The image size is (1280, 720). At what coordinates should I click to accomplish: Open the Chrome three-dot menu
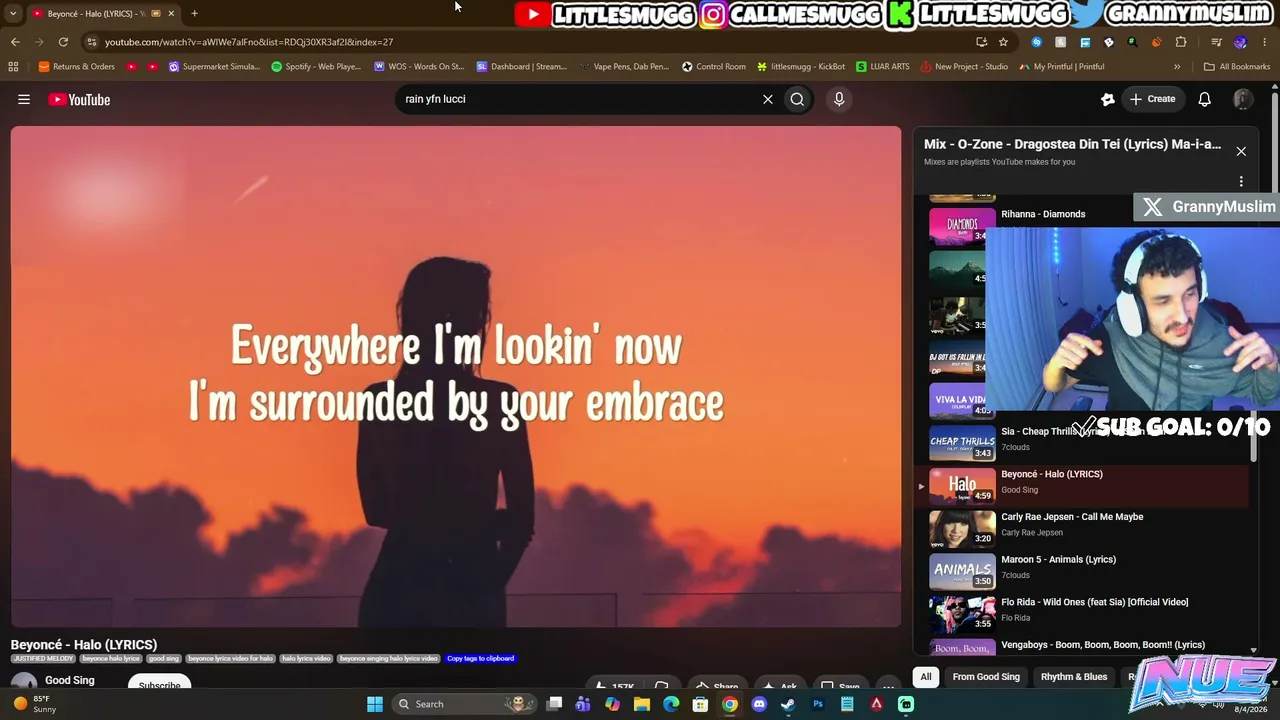1263,42
